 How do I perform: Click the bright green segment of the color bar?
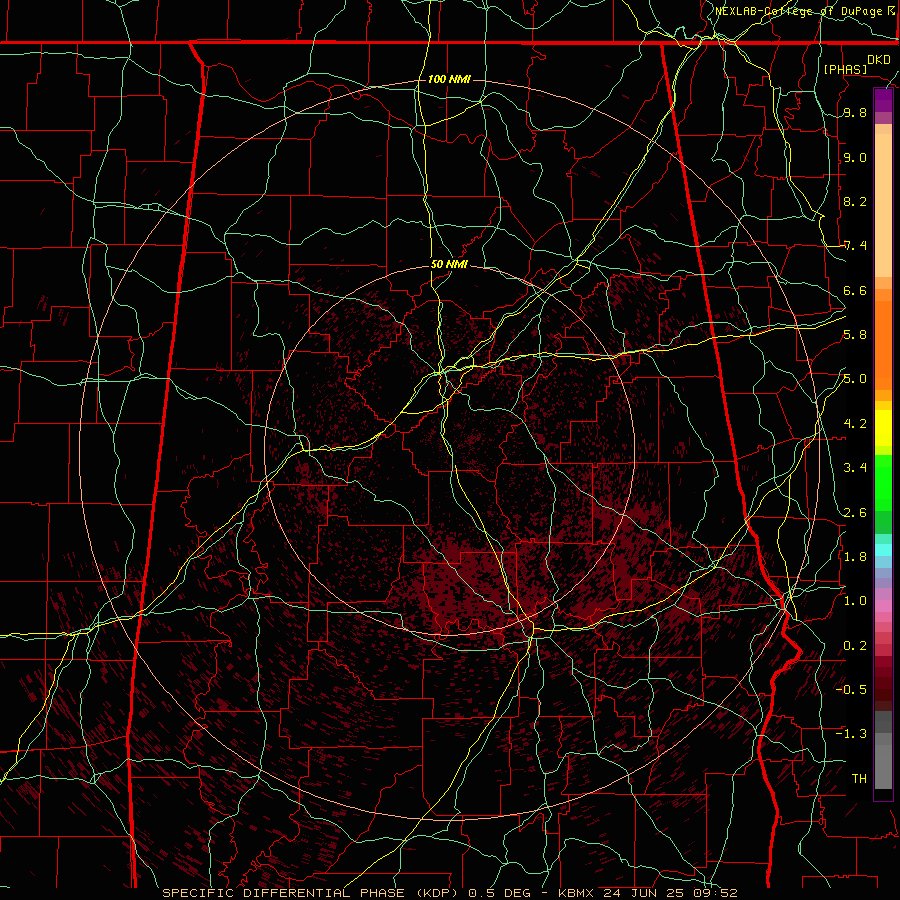coord(883,483)
